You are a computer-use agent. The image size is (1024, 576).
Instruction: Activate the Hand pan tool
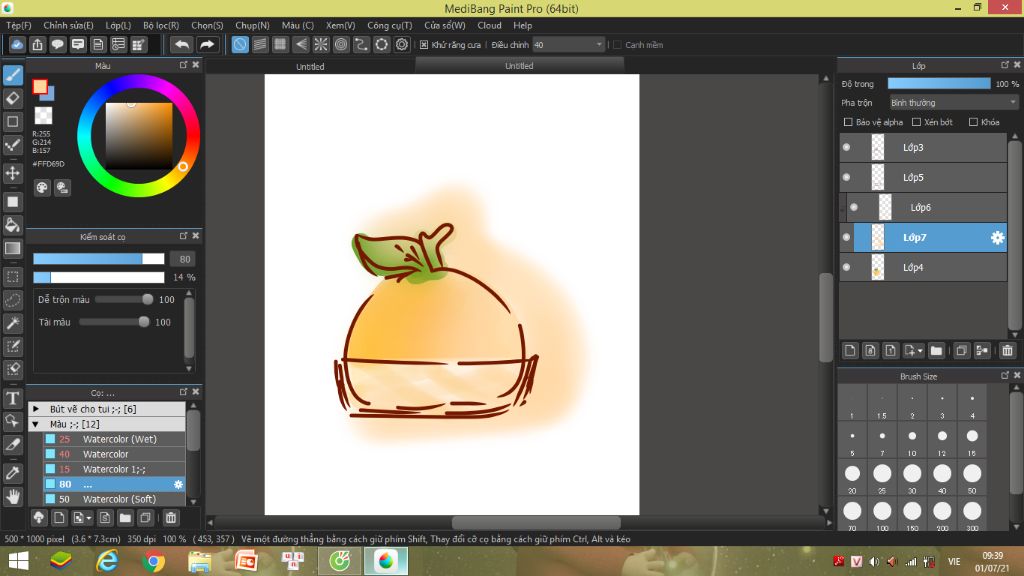[x=13, y=495]
